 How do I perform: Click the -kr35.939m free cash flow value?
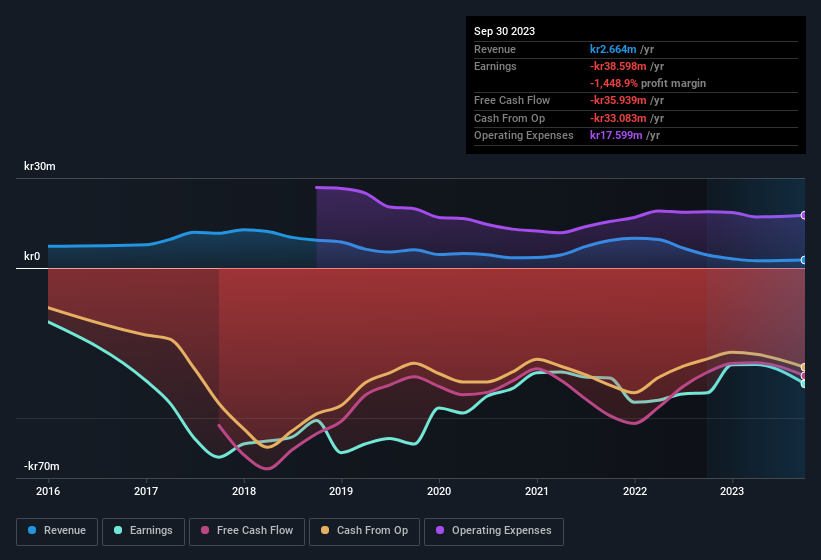[618, 100]
